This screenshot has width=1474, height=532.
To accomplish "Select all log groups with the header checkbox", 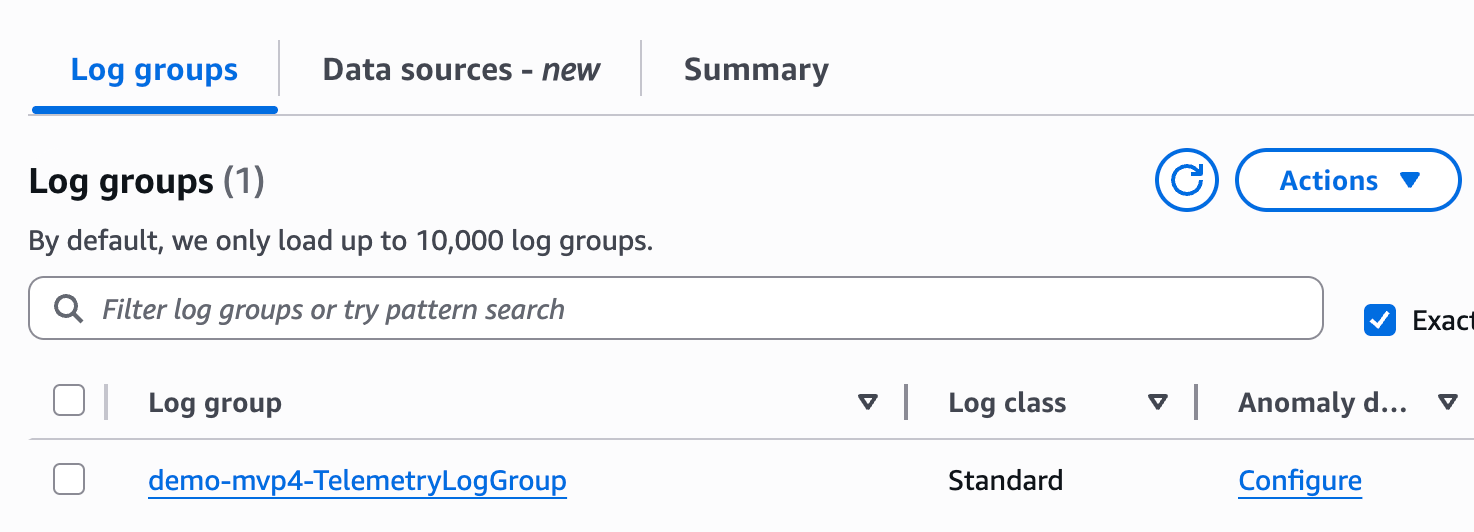I will tap(69, 401).
